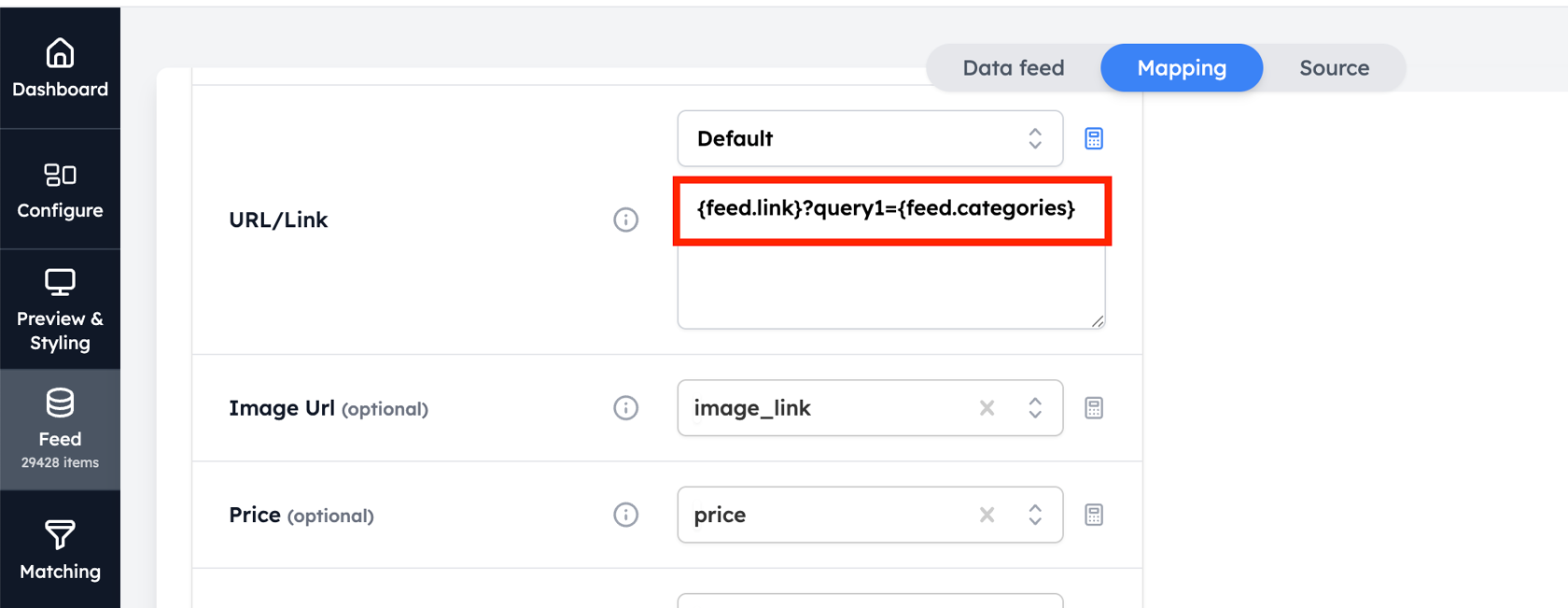
Task: Clear the image_link selection
Action: [x=987, y=408]
